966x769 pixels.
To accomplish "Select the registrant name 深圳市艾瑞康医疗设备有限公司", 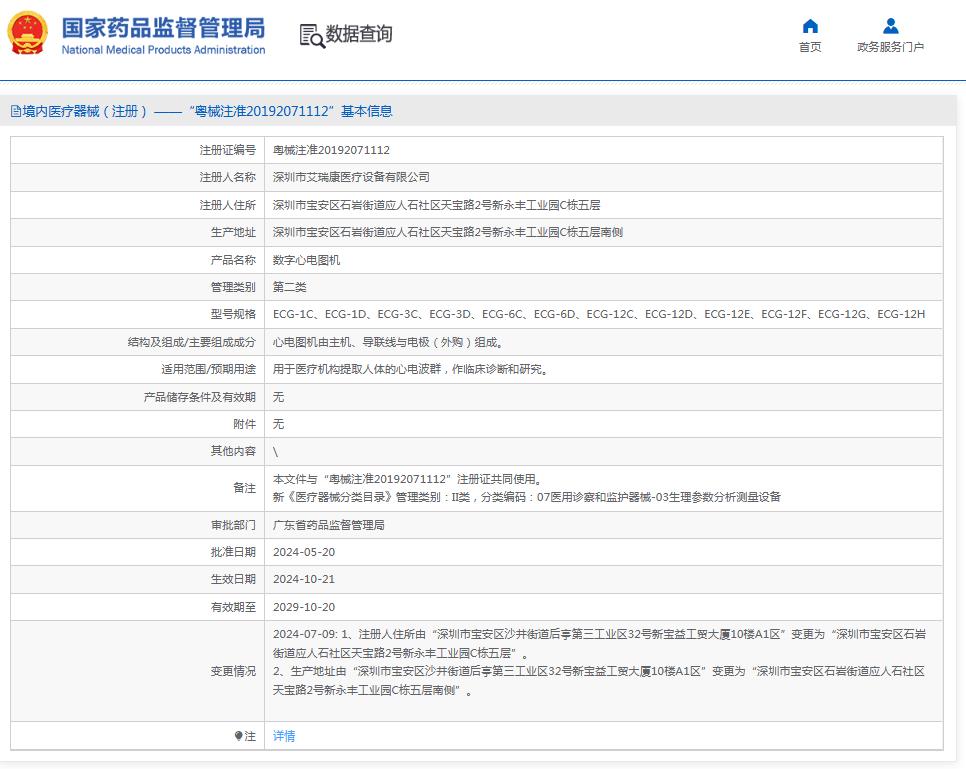I will click(354, 177).
